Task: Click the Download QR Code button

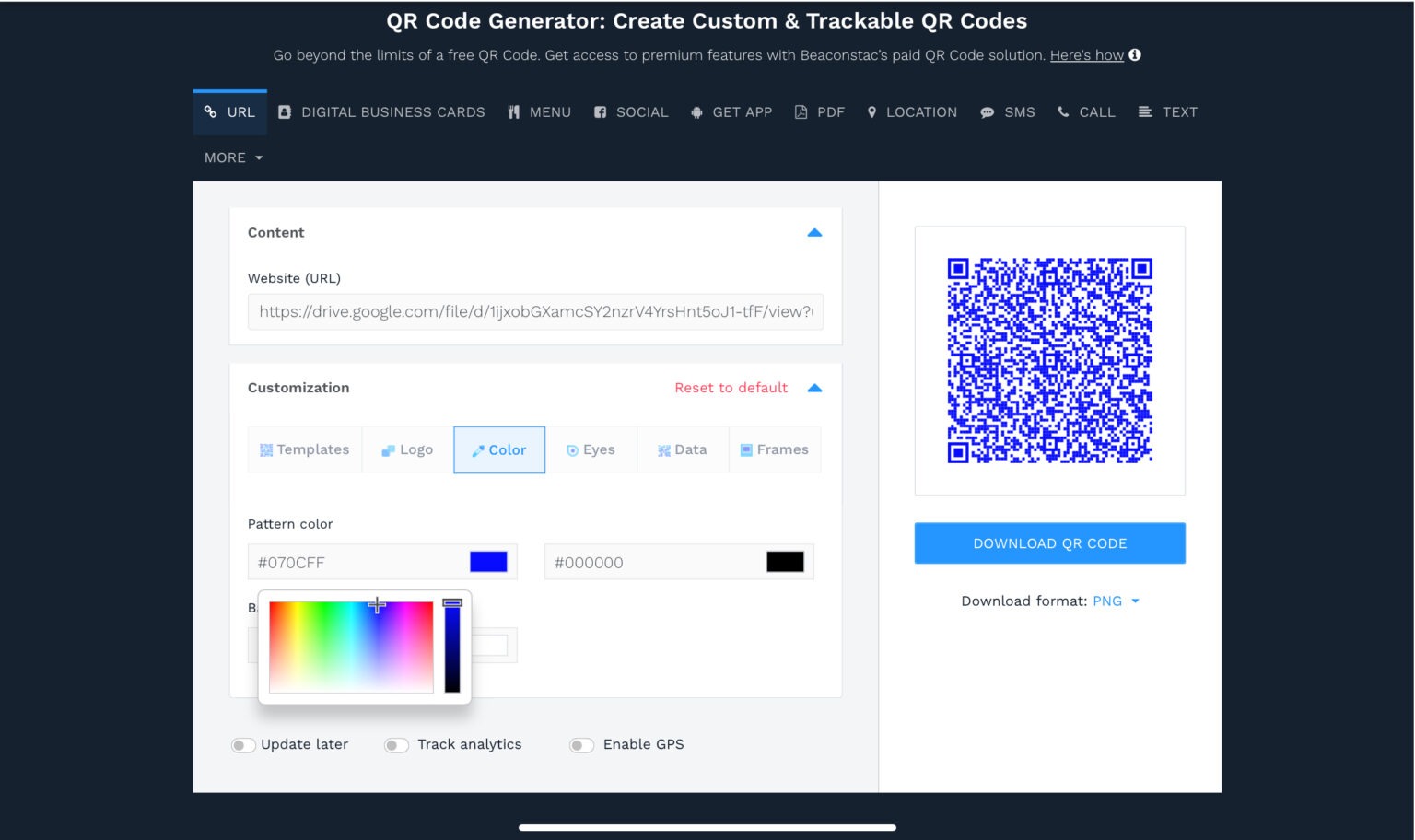Action: pos(1049,543)
